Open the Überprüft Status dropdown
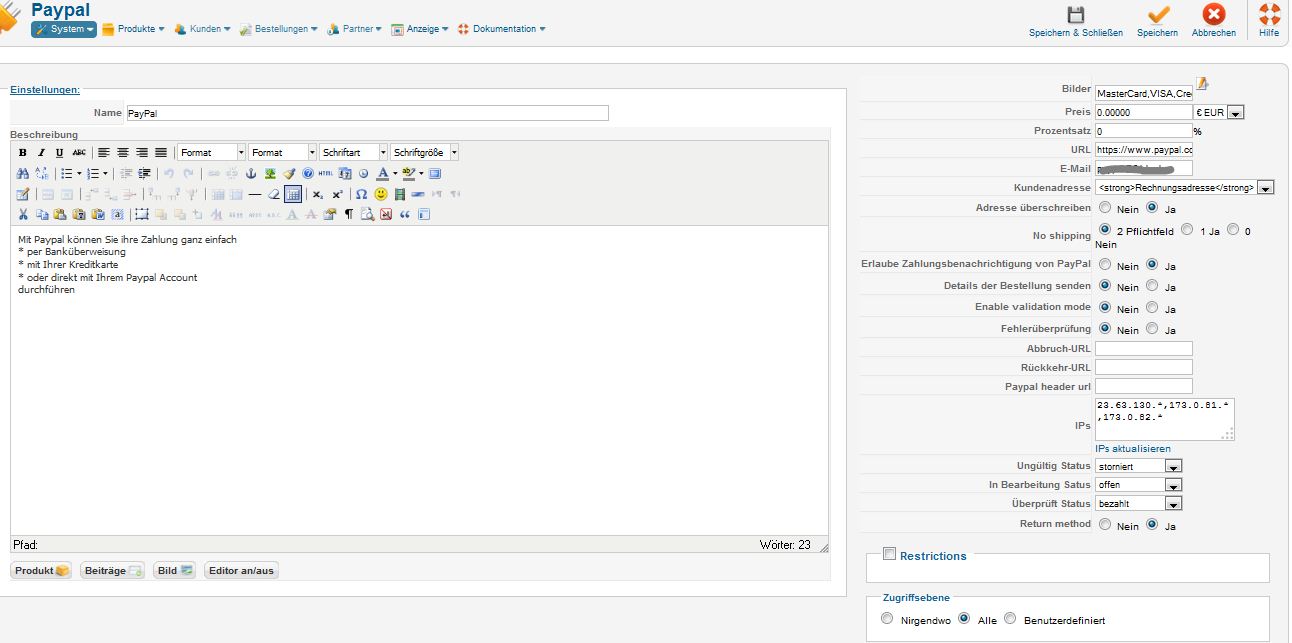1292x643 pixels. [1139, 504]
